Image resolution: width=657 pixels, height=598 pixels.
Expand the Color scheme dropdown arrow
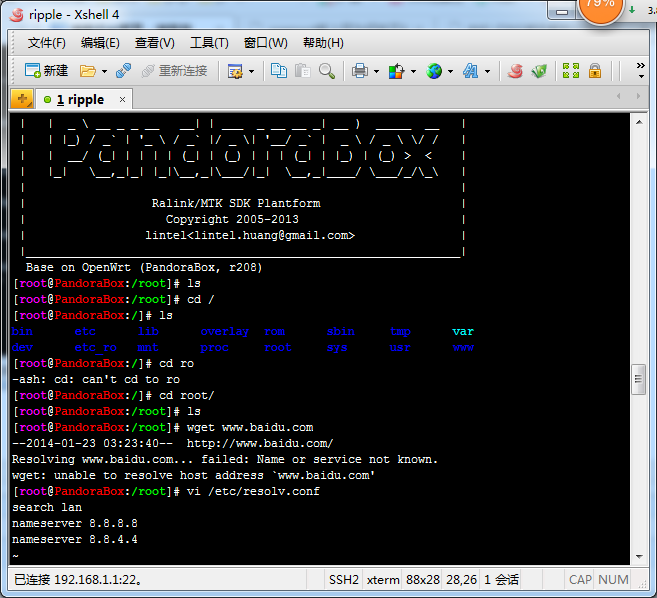coord(413,71)
